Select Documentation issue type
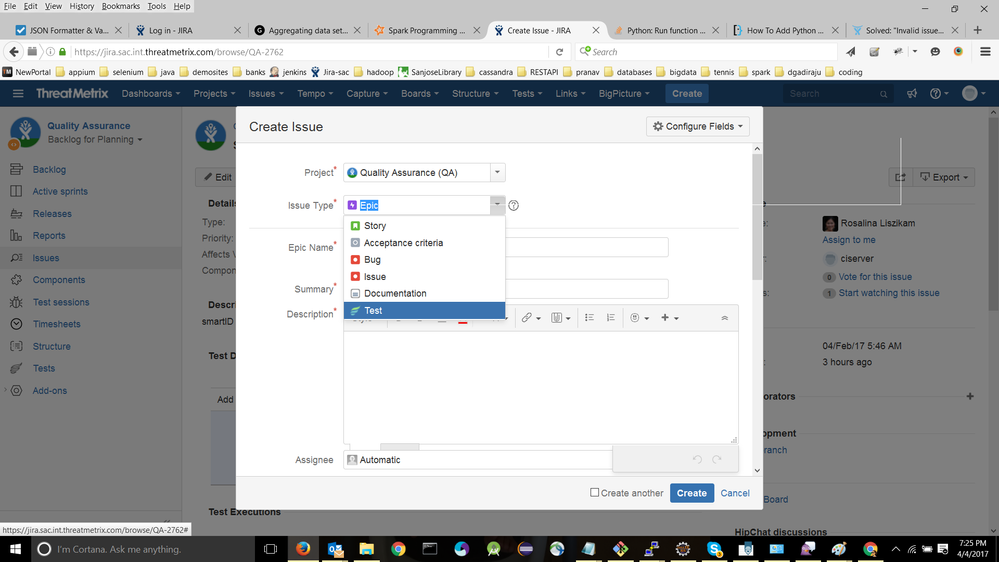 (424, 293)
